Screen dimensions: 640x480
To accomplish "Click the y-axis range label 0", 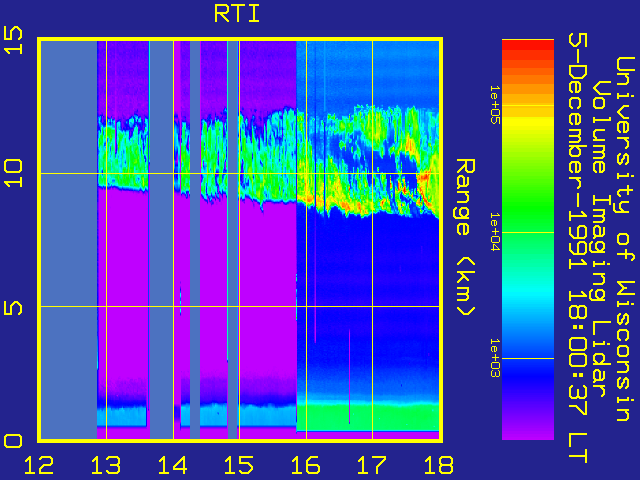I will click(13, 441).
